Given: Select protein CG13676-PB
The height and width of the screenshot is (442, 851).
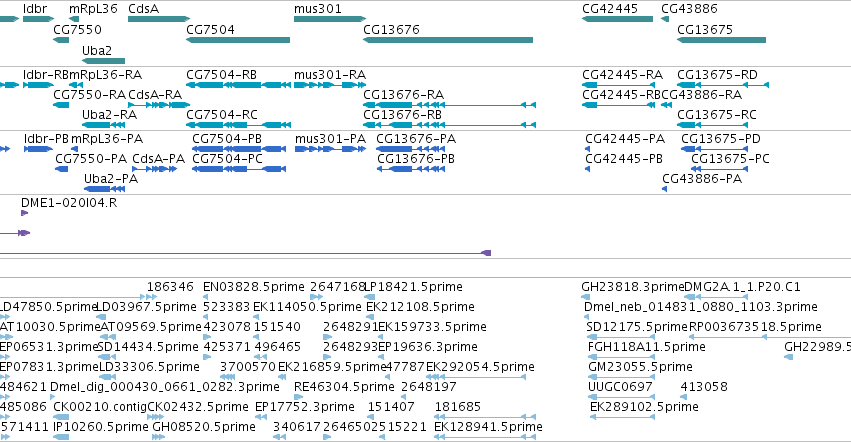Looking at the screenshot, I should click(x=411, y=169).
